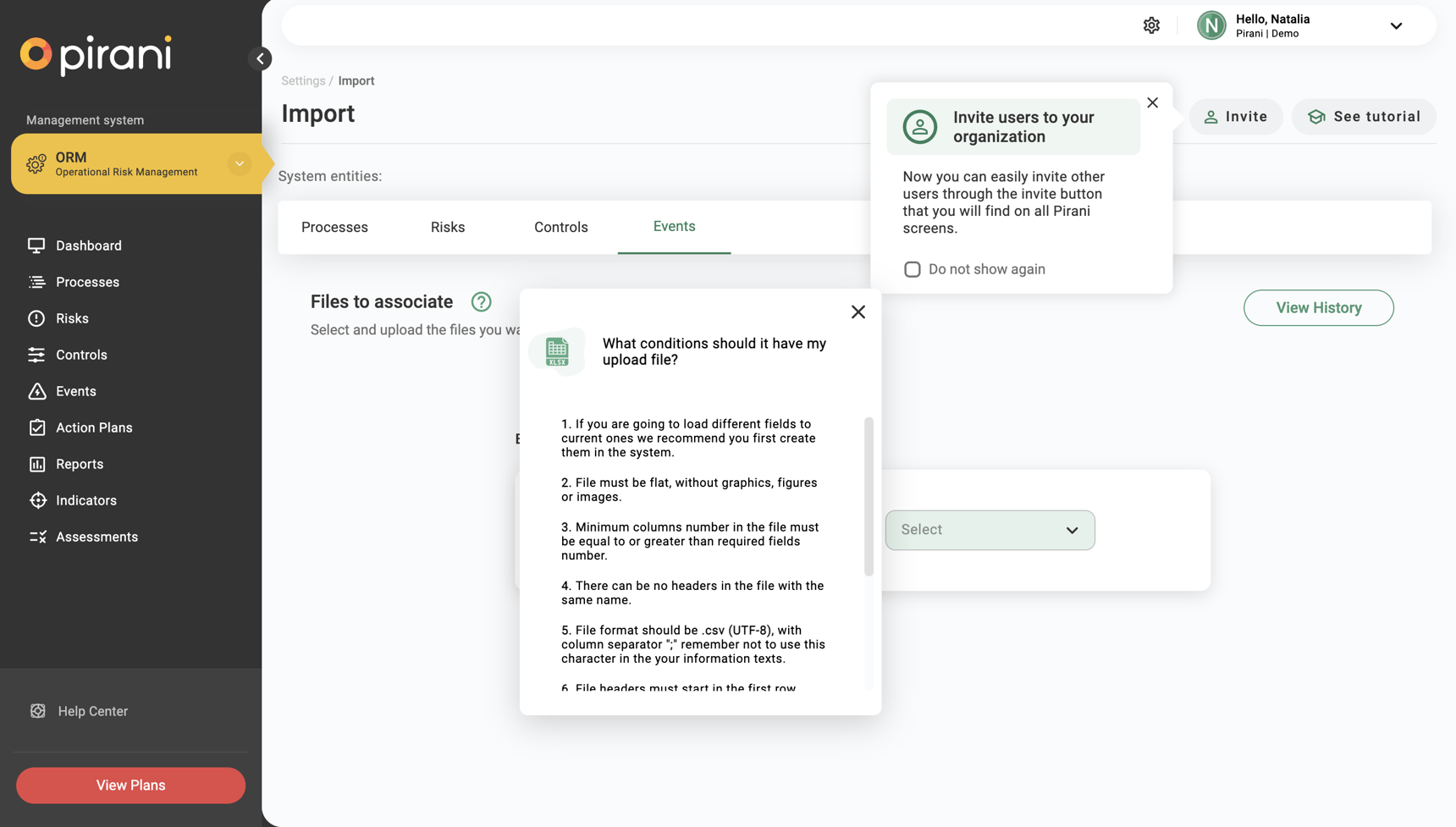Click the View History button
1456x827 pixels.
pyautogui.click(x=1318, y=308)
